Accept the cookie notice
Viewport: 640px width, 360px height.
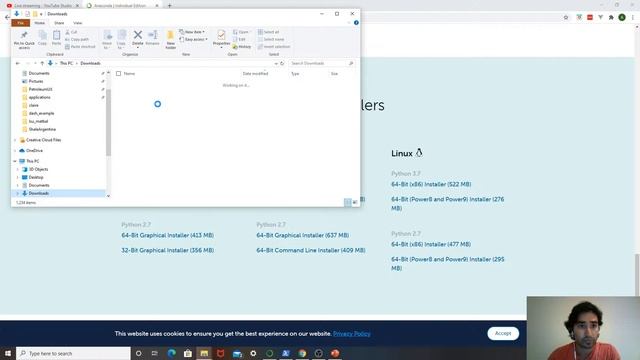pos(503,333)
